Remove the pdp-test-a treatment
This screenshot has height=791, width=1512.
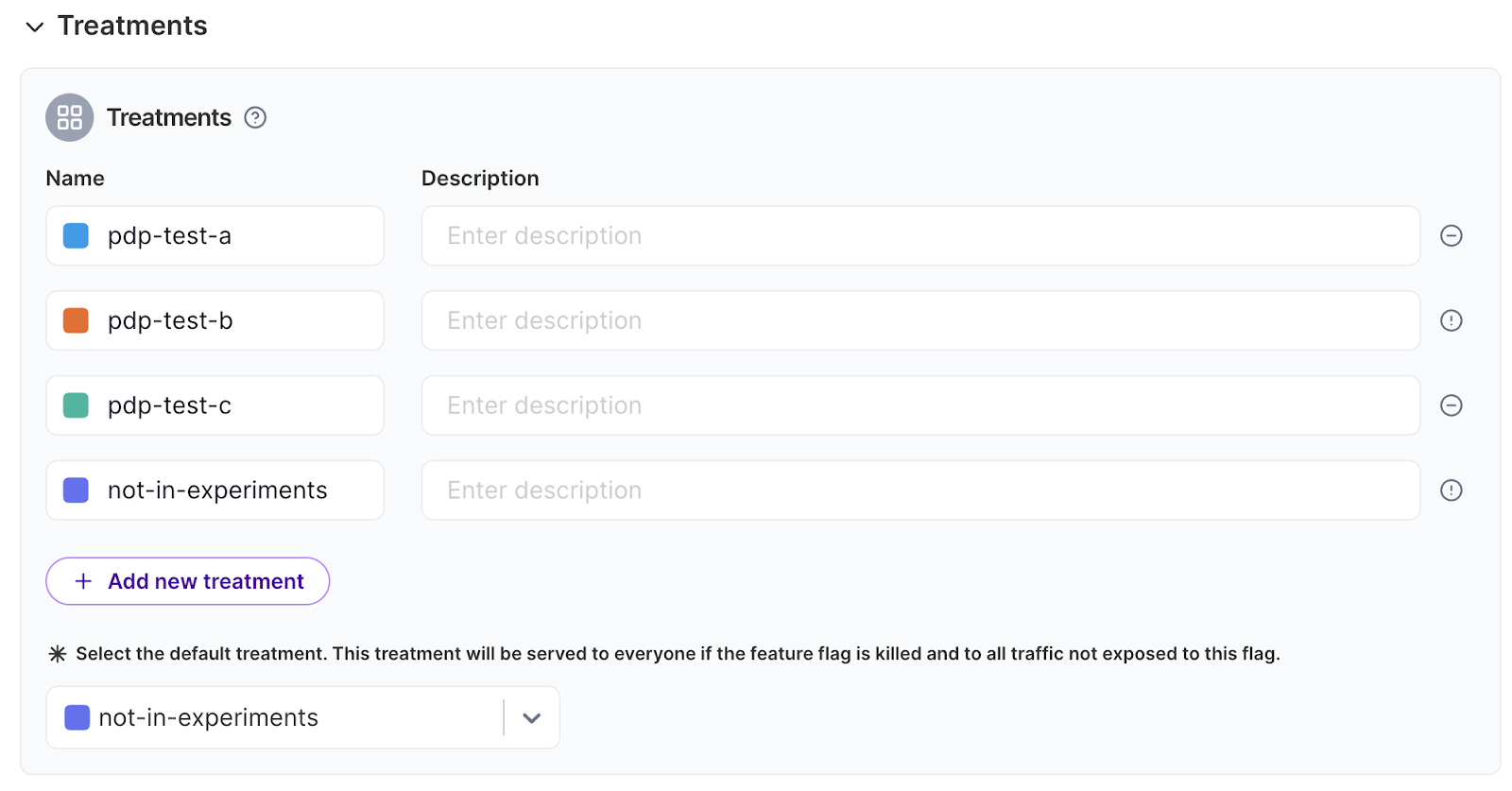[1451, 236]
